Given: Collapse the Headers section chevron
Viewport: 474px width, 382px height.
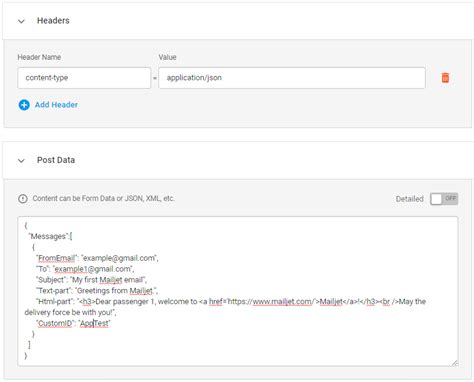Looking at the screenshot, I should 21,21.
